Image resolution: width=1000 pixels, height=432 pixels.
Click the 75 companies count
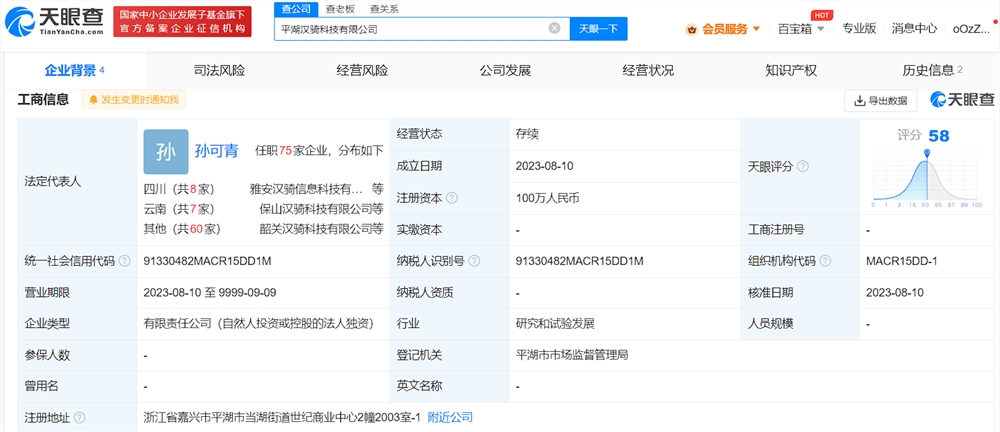tap(285, 151)
